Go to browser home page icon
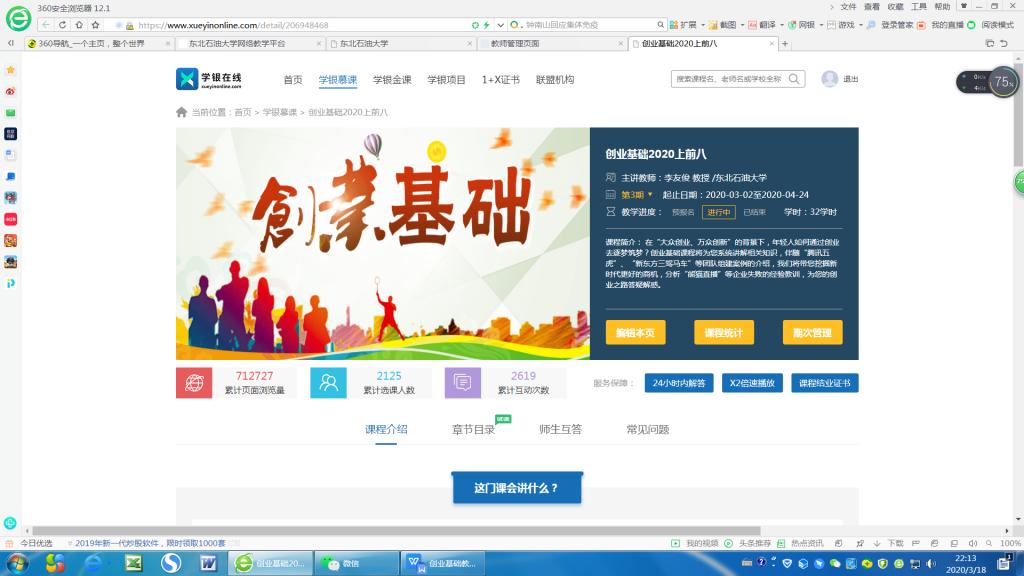Image resolution: width=1024 pixels, height=576 pixels. [x=79, y=24]
